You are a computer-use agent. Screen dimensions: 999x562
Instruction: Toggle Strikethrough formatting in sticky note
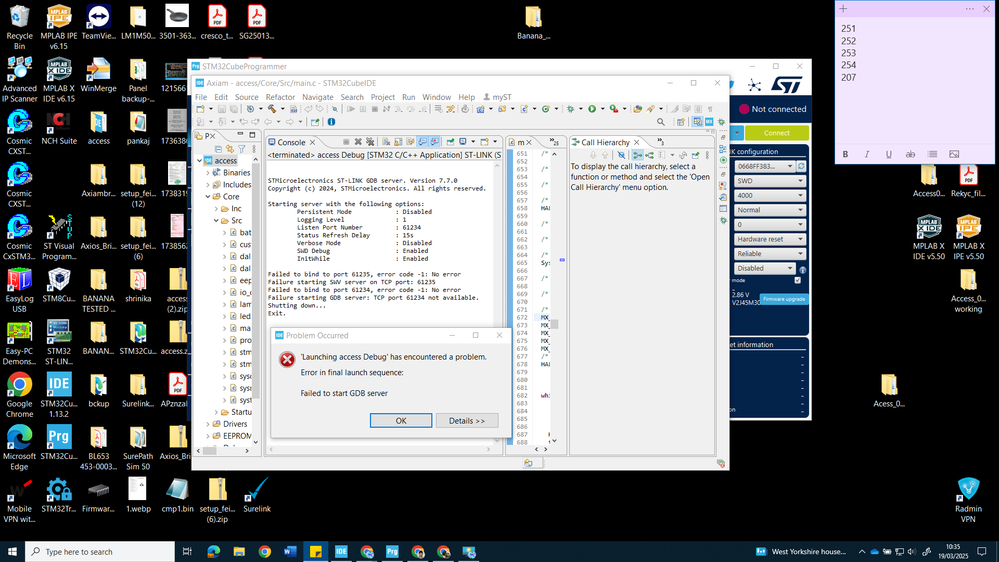(x=910, y=154)
